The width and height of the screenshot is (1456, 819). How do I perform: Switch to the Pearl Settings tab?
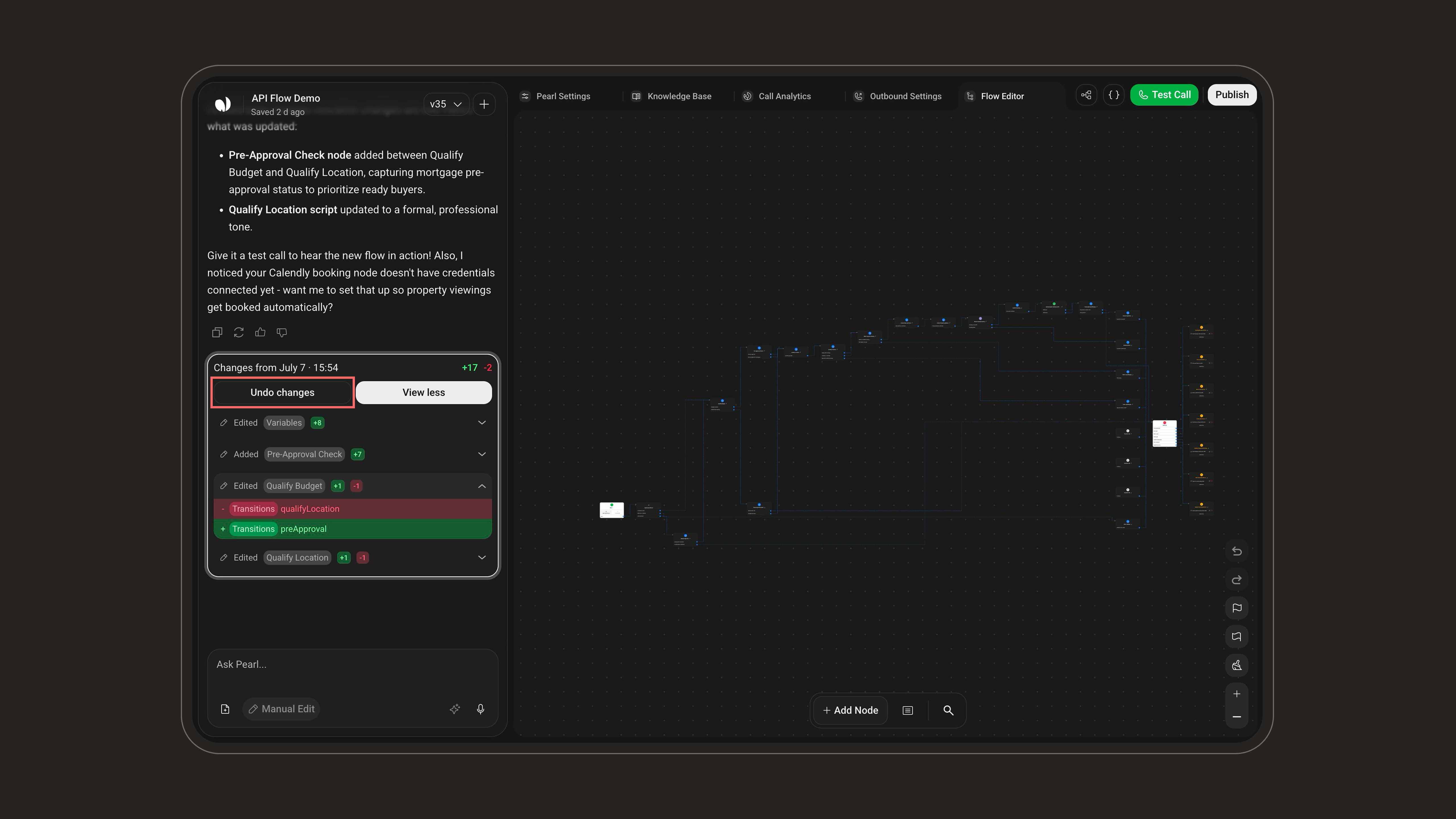point(556,96)
